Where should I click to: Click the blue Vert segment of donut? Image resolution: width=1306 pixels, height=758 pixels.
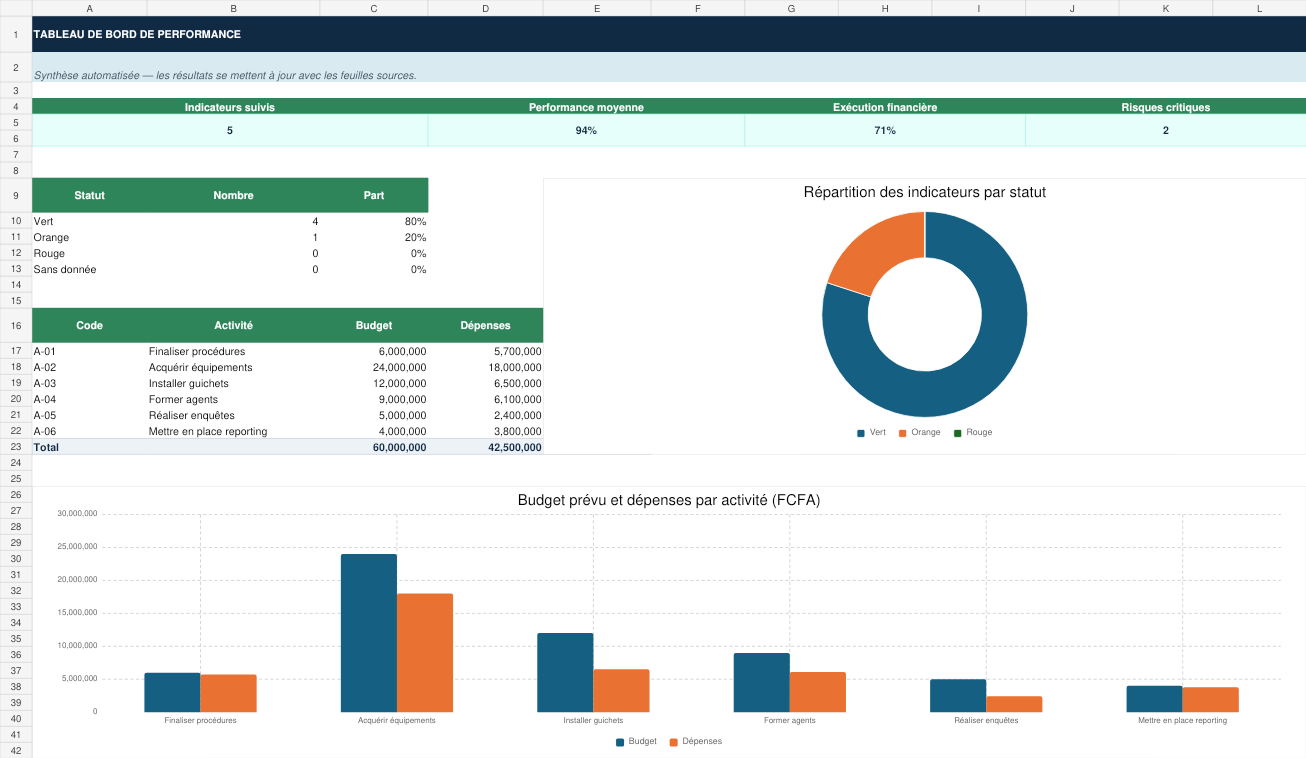(x=990, y=360)
